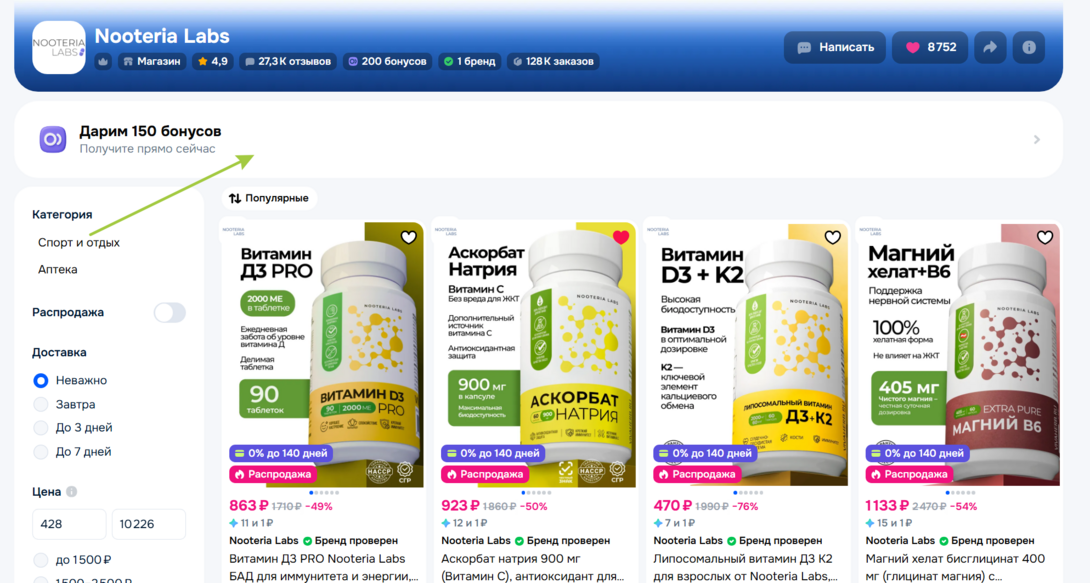This screenshot has width=1090, height=583.
Task: Favorite the Витамин Д3 PRO product
Action: pyautogui.click(x=409, y=238)
